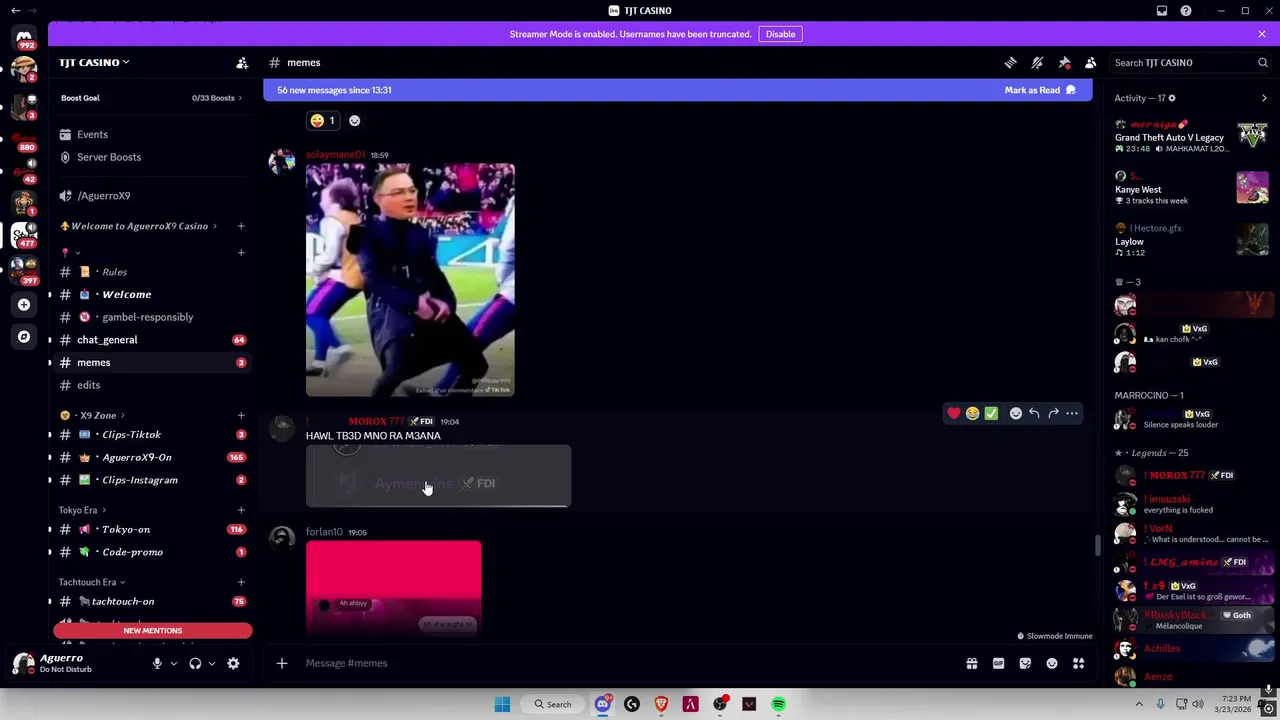Open the Discord inbox icon in title bar

pyautogui.click(x=1162, y=10)
